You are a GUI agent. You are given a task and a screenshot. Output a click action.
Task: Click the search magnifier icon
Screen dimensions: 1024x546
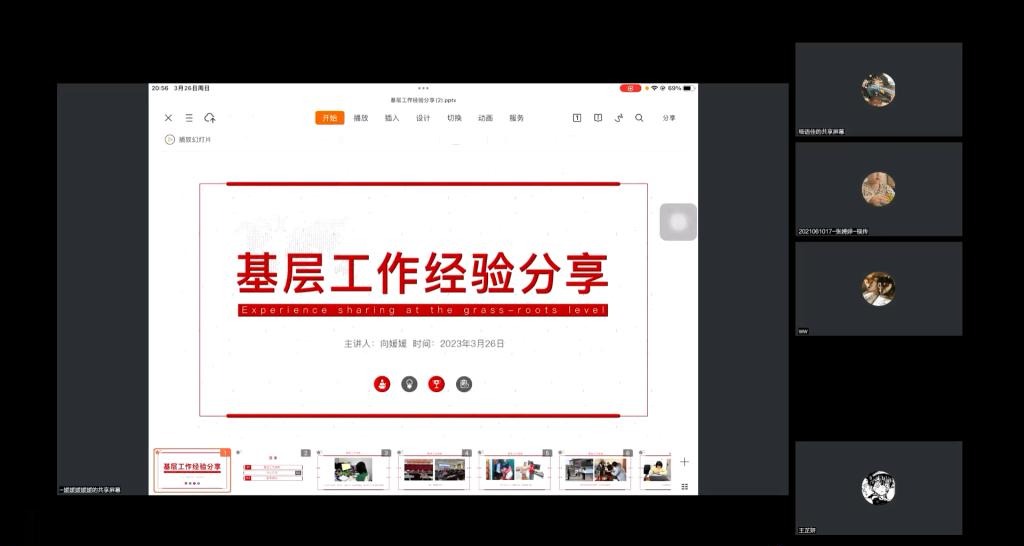pyautogui.click(x=639, y=118)
